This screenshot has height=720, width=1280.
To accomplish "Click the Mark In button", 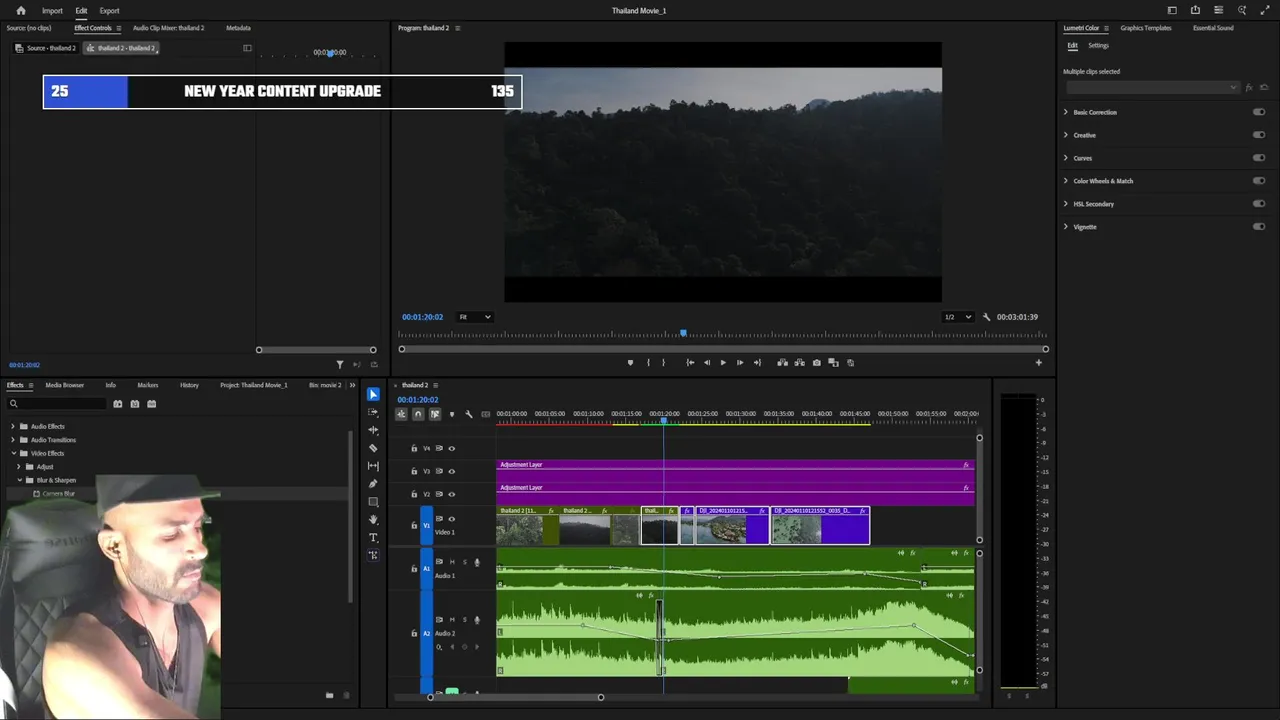I will [648, 363].
